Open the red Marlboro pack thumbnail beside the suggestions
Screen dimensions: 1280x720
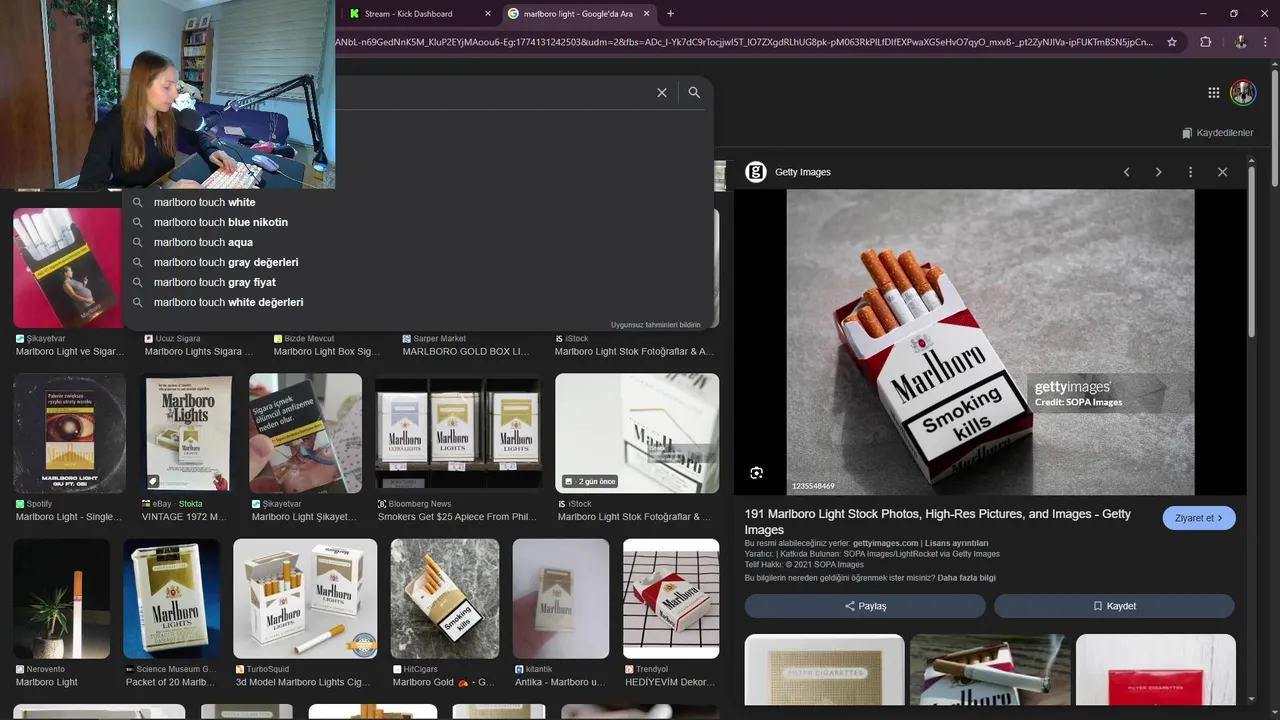coord(67,268)
